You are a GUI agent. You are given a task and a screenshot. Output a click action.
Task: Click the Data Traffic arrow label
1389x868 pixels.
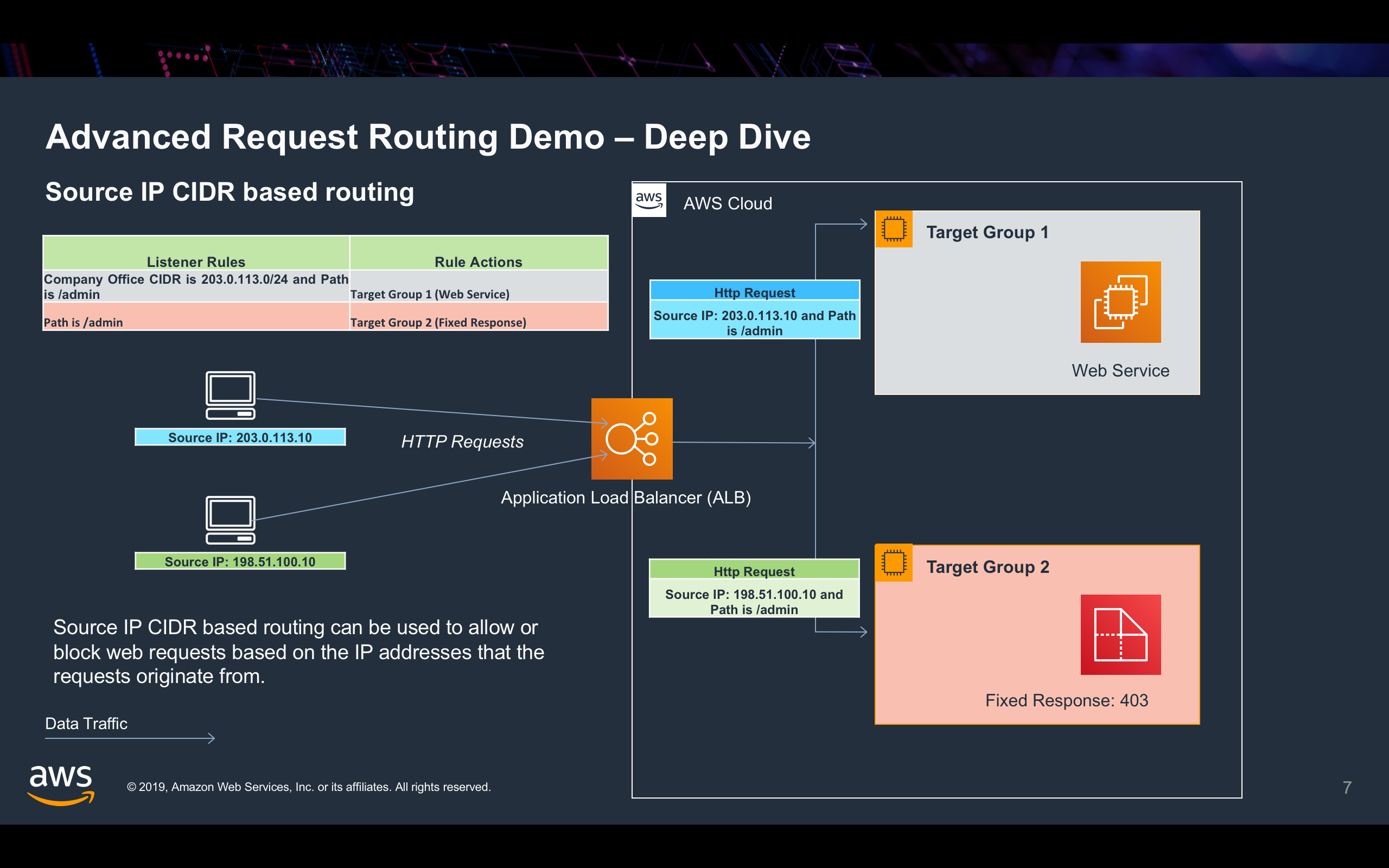(86, 723)
